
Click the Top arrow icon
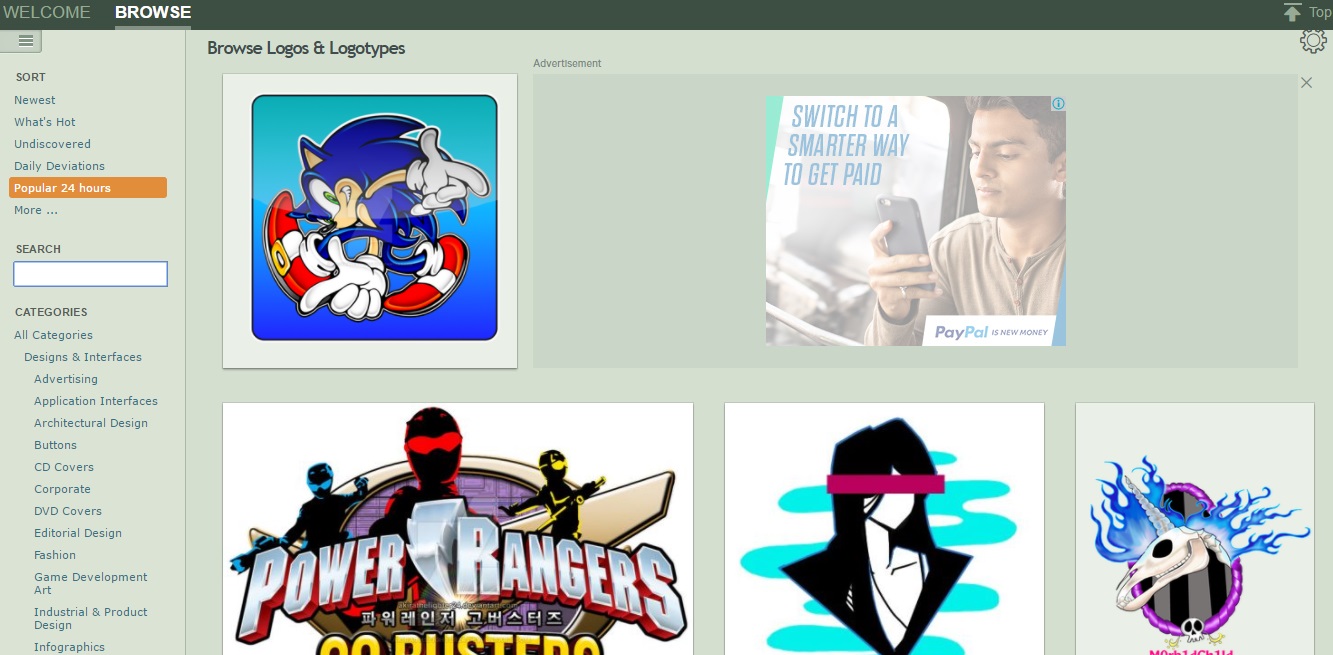click(1293, 12)
